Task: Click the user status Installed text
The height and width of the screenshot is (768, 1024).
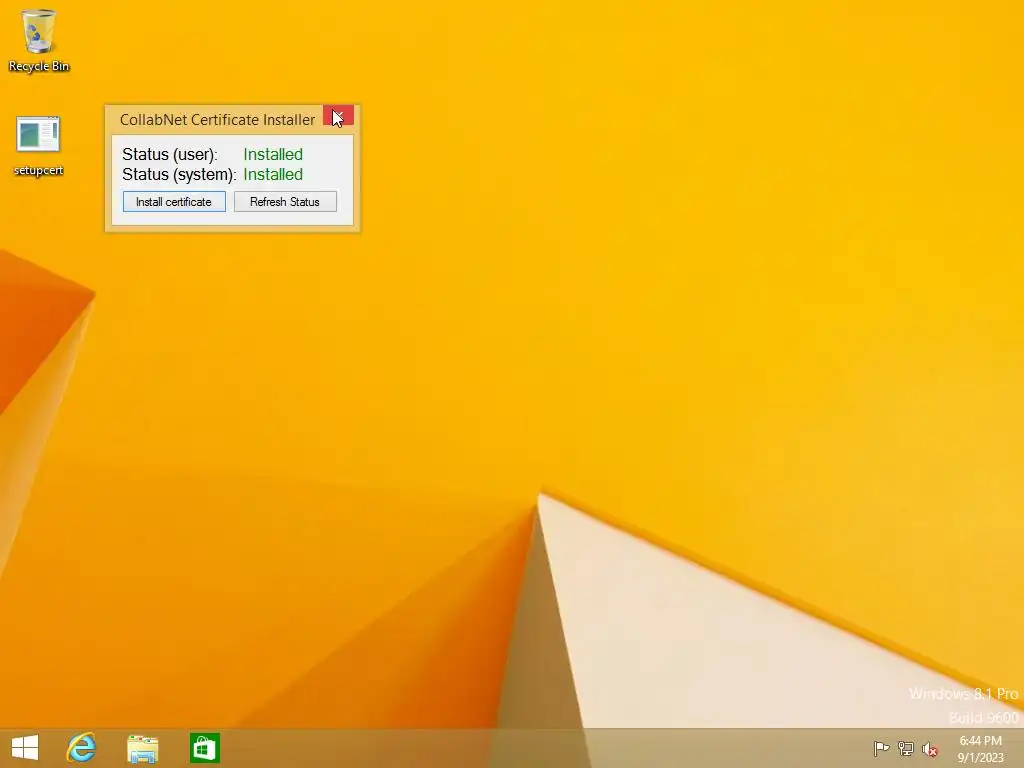Action: click(273, 154)
